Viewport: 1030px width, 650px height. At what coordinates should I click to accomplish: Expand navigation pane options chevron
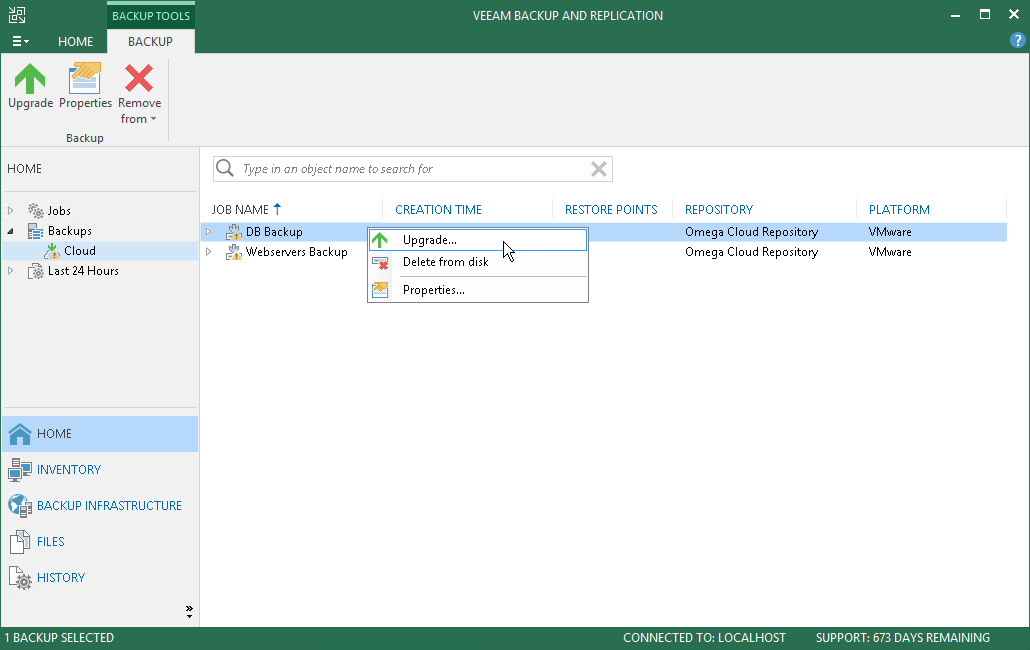189,612
